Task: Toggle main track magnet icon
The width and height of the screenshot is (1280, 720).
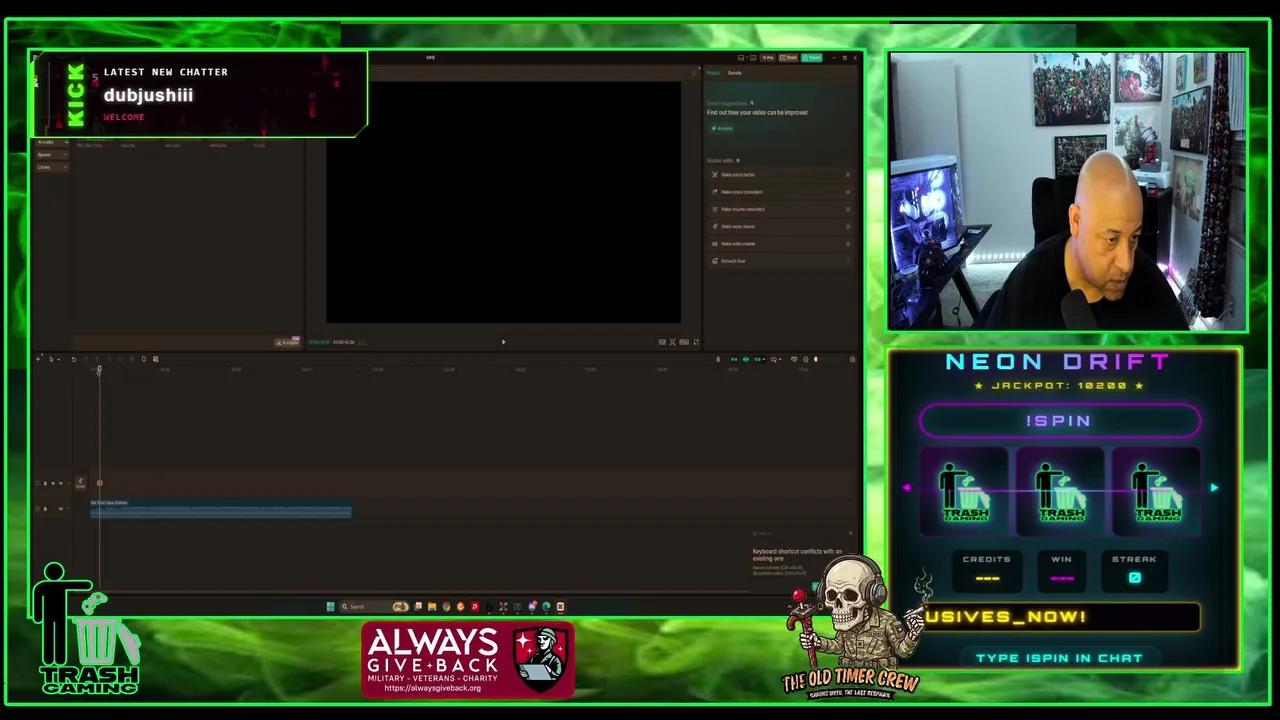Action: point(734,359)
